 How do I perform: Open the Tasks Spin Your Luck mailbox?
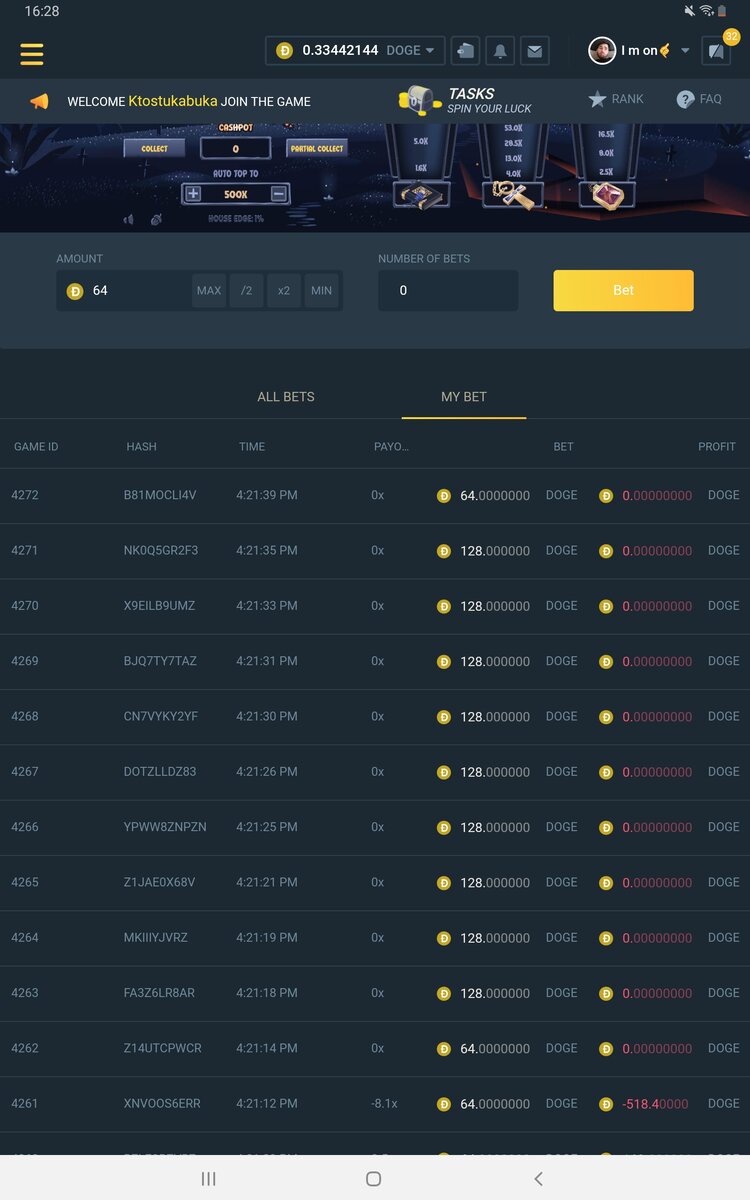[420, 100]
